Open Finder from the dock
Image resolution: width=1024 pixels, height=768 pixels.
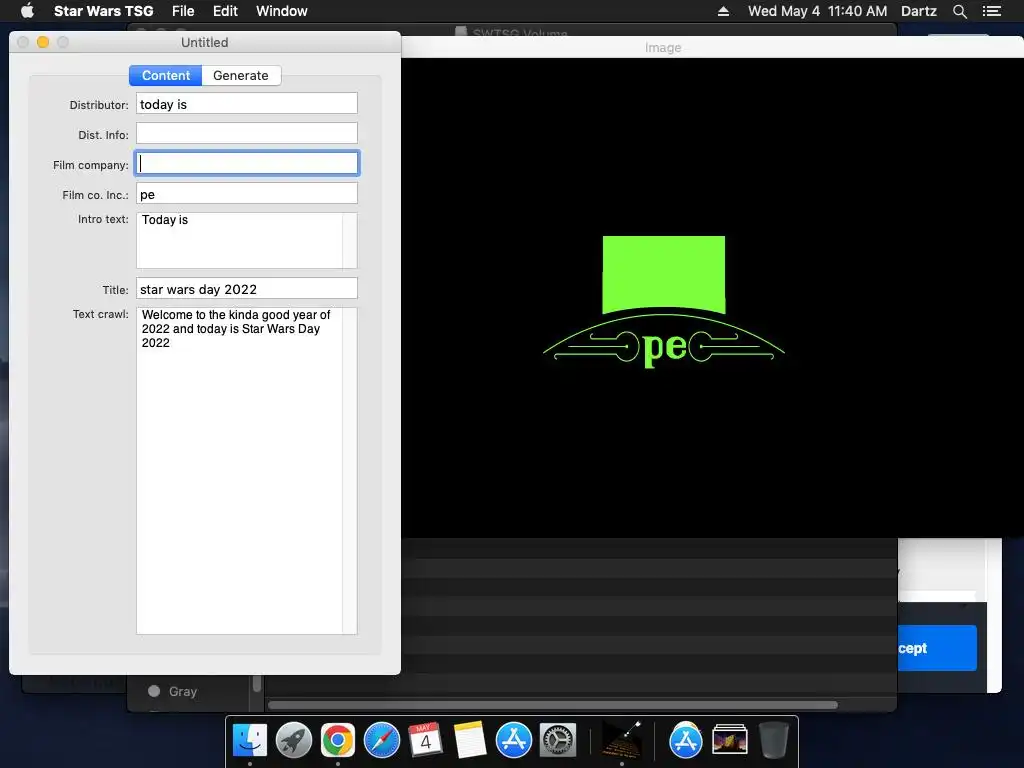pos(250,741)
